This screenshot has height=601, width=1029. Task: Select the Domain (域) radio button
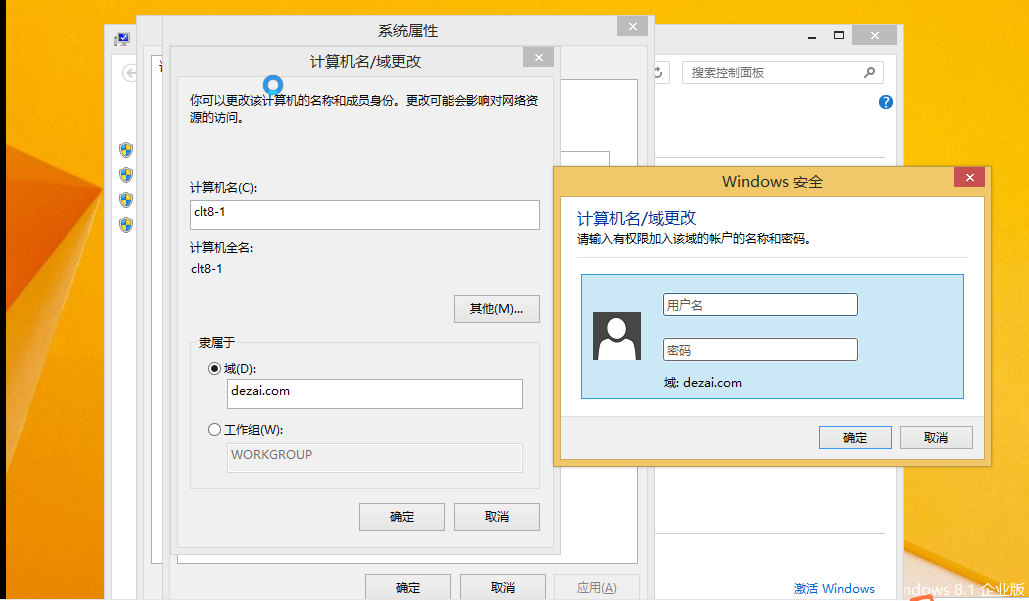214,369
